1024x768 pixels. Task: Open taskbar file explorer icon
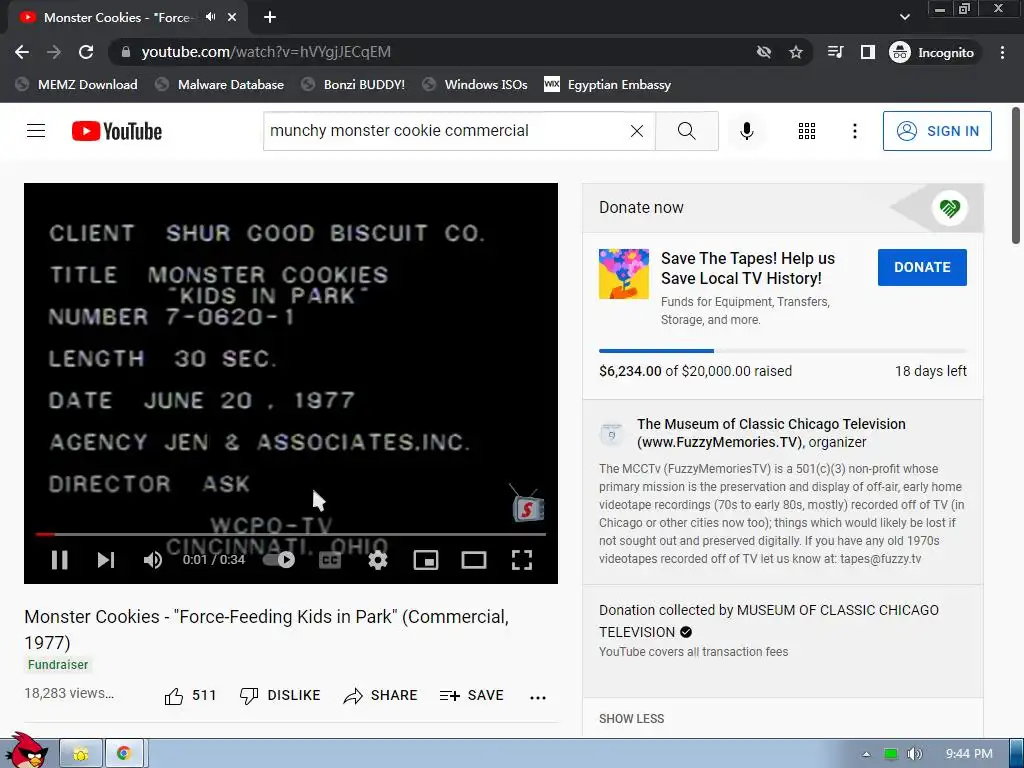pos(81,754)
